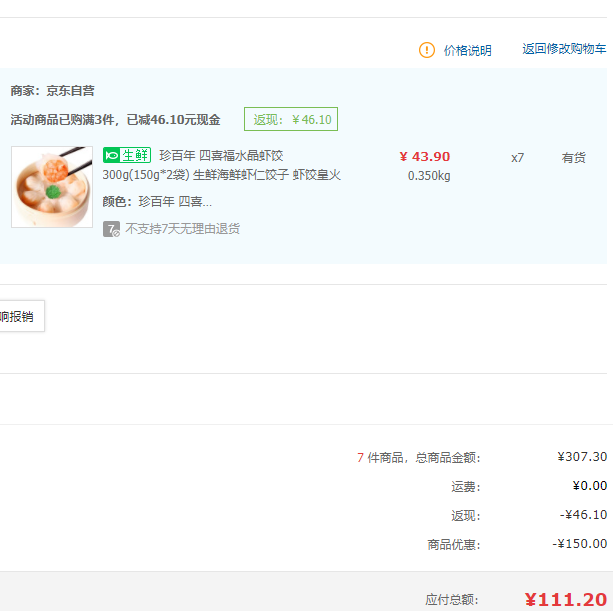Click the orange price info exclamation icon
The width and height of the screenshot is (613, 611).
(x=427, y=50)
